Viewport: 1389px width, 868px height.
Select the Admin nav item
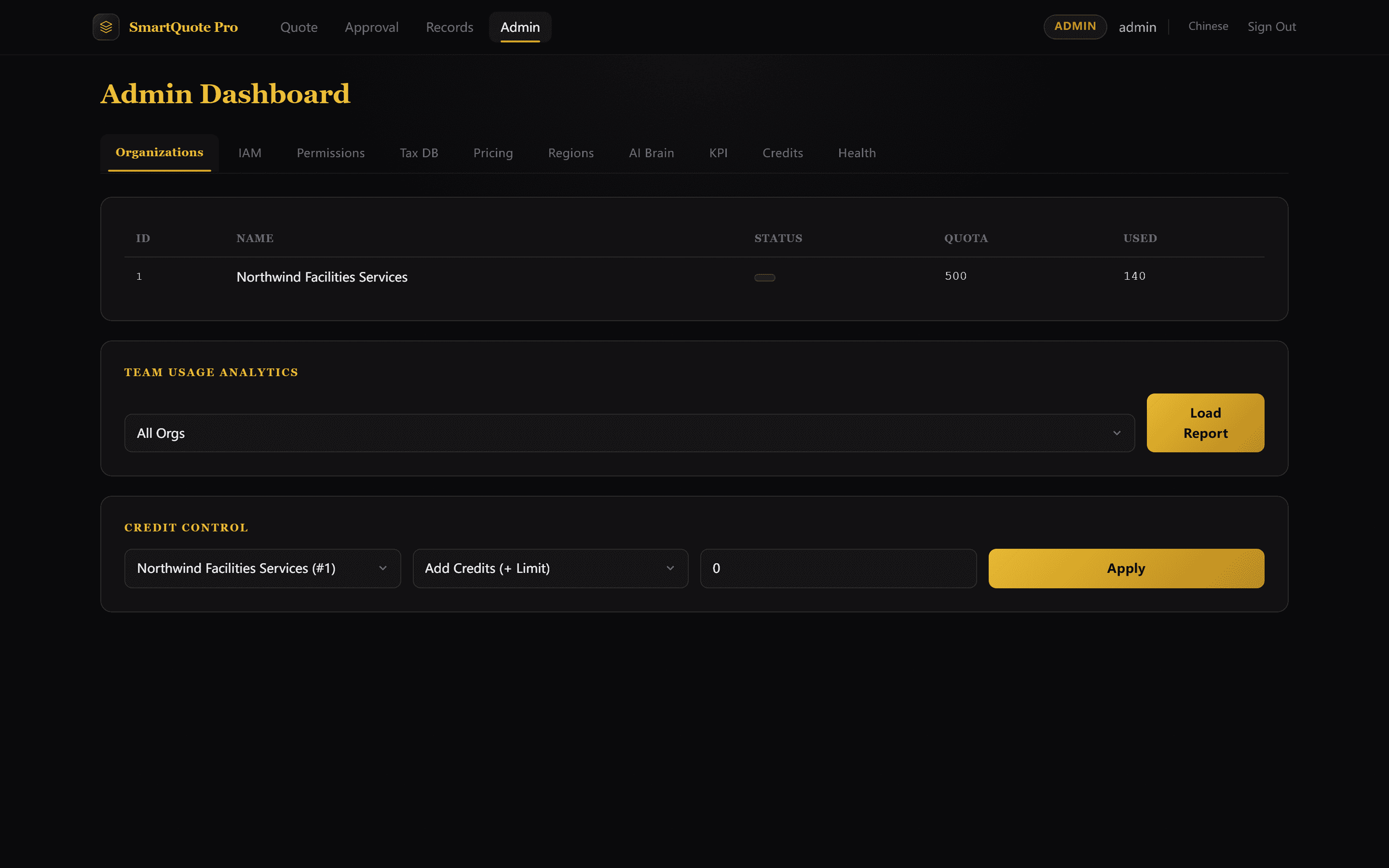(520, 27)
